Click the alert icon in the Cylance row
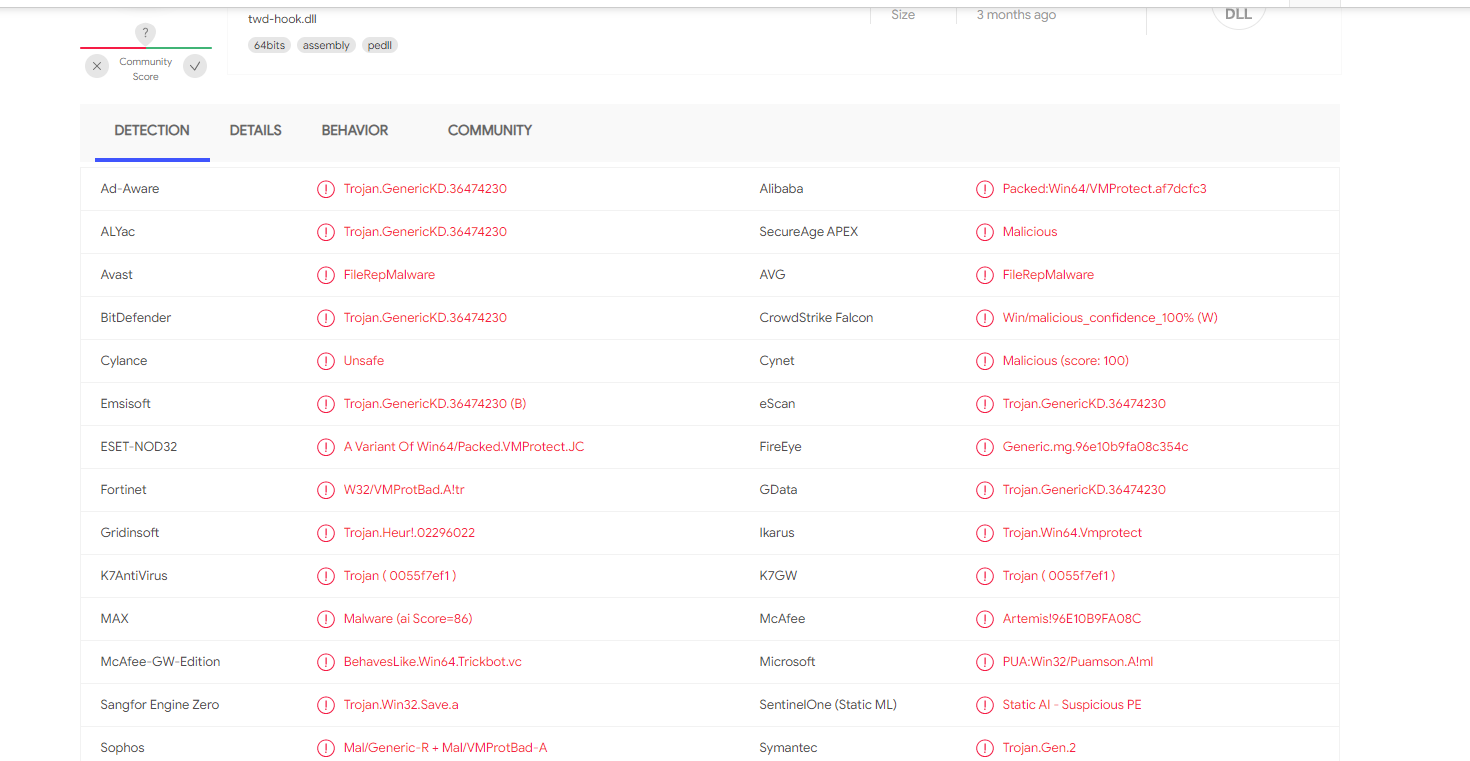Viewport: 1470px width, 761px height. 326,361
